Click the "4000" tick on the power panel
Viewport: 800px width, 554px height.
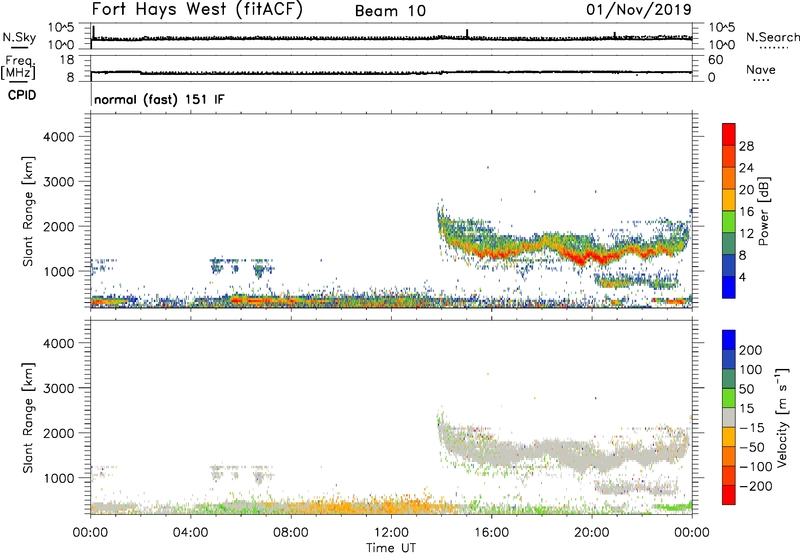[58, 137]
